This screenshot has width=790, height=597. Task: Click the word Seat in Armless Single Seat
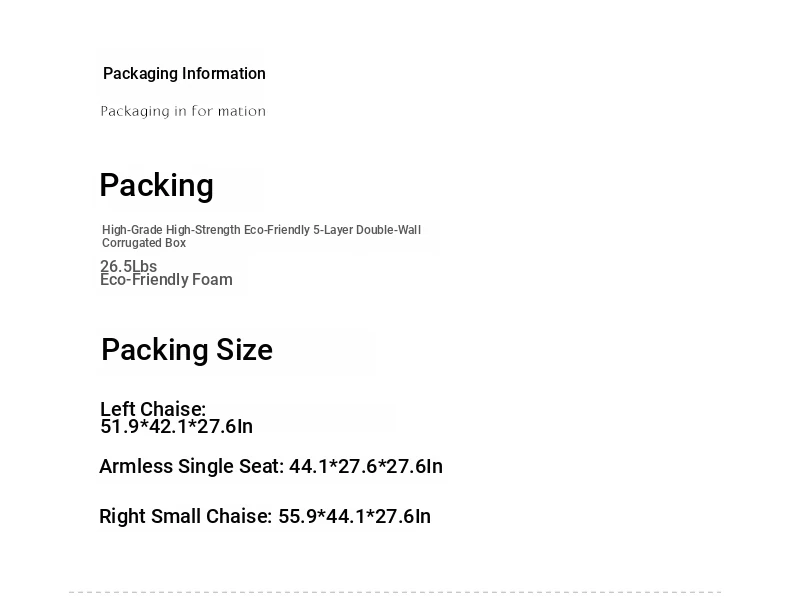[258, 466]
